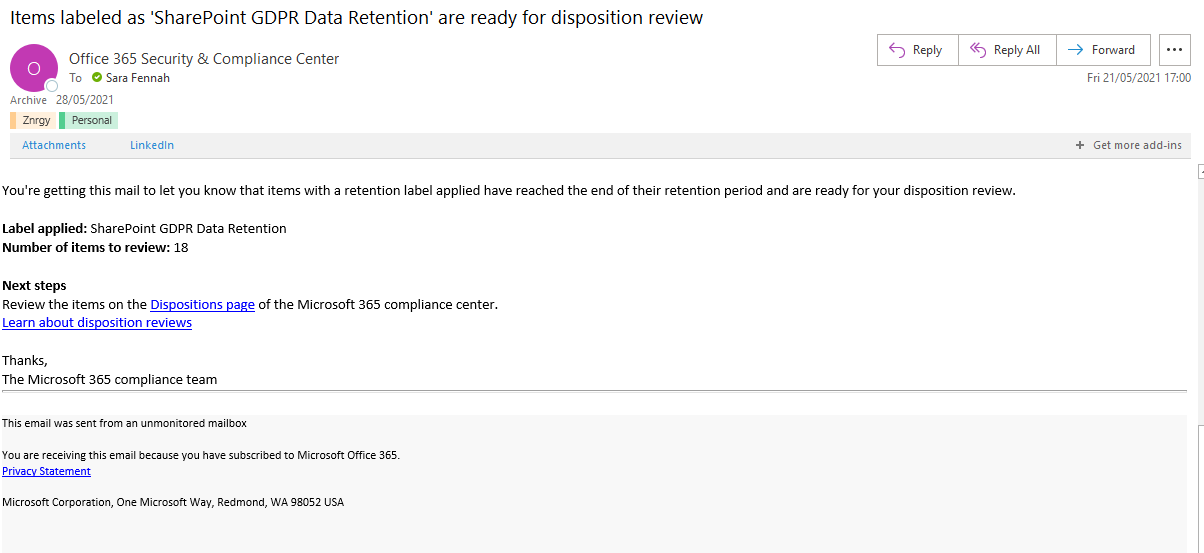
Task: Open the Dispositions page link
Action: coord(202,305)
